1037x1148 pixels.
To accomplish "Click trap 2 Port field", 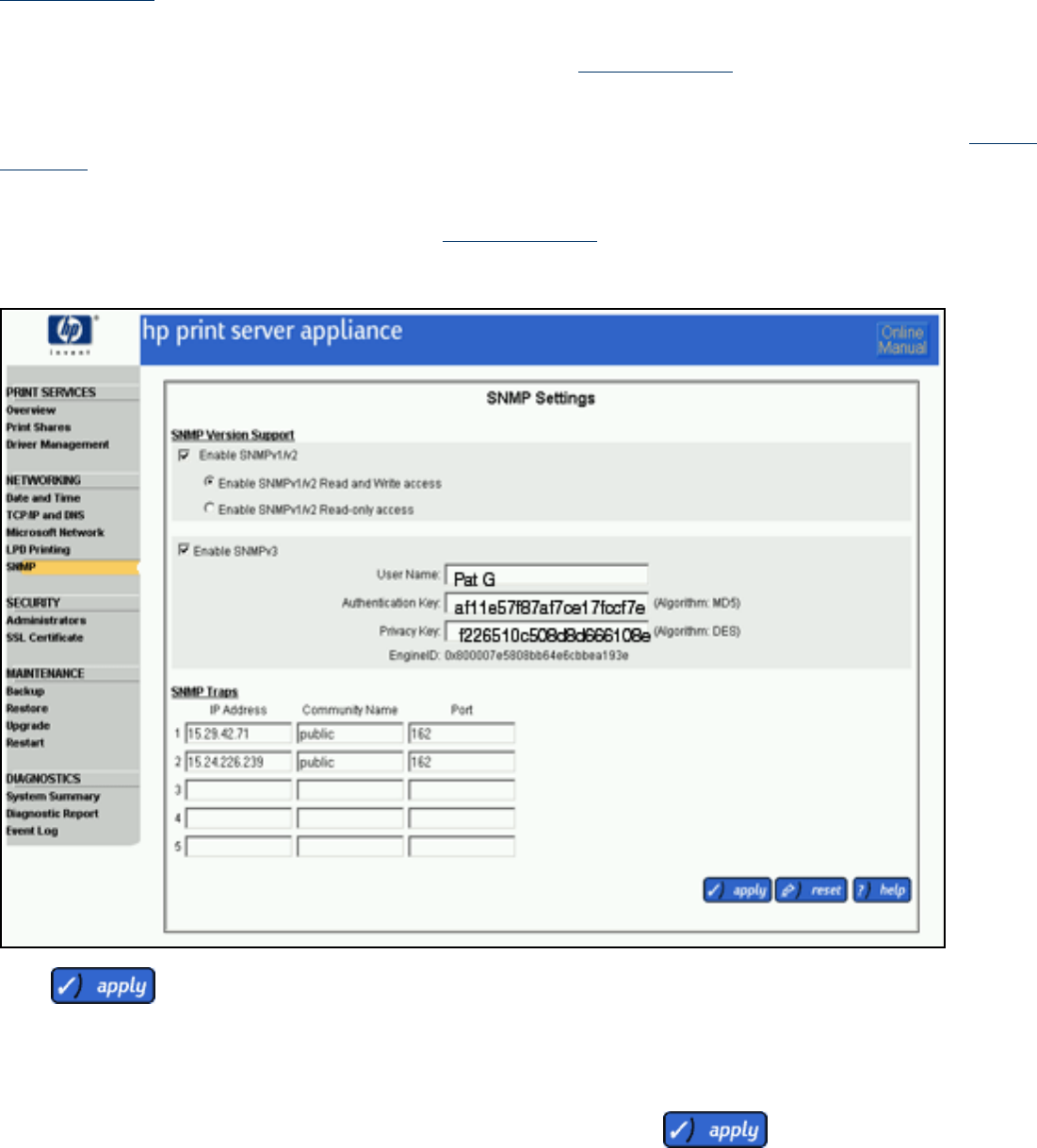I will [x=462, y=762].
